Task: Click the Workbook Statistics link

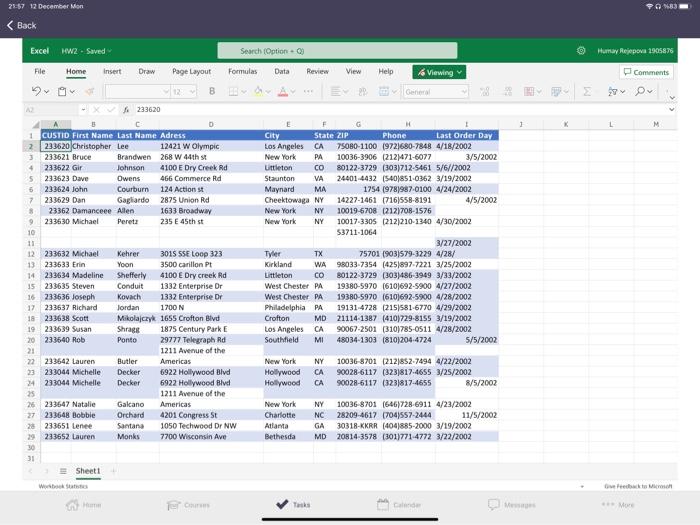Action: click(63, 486)
